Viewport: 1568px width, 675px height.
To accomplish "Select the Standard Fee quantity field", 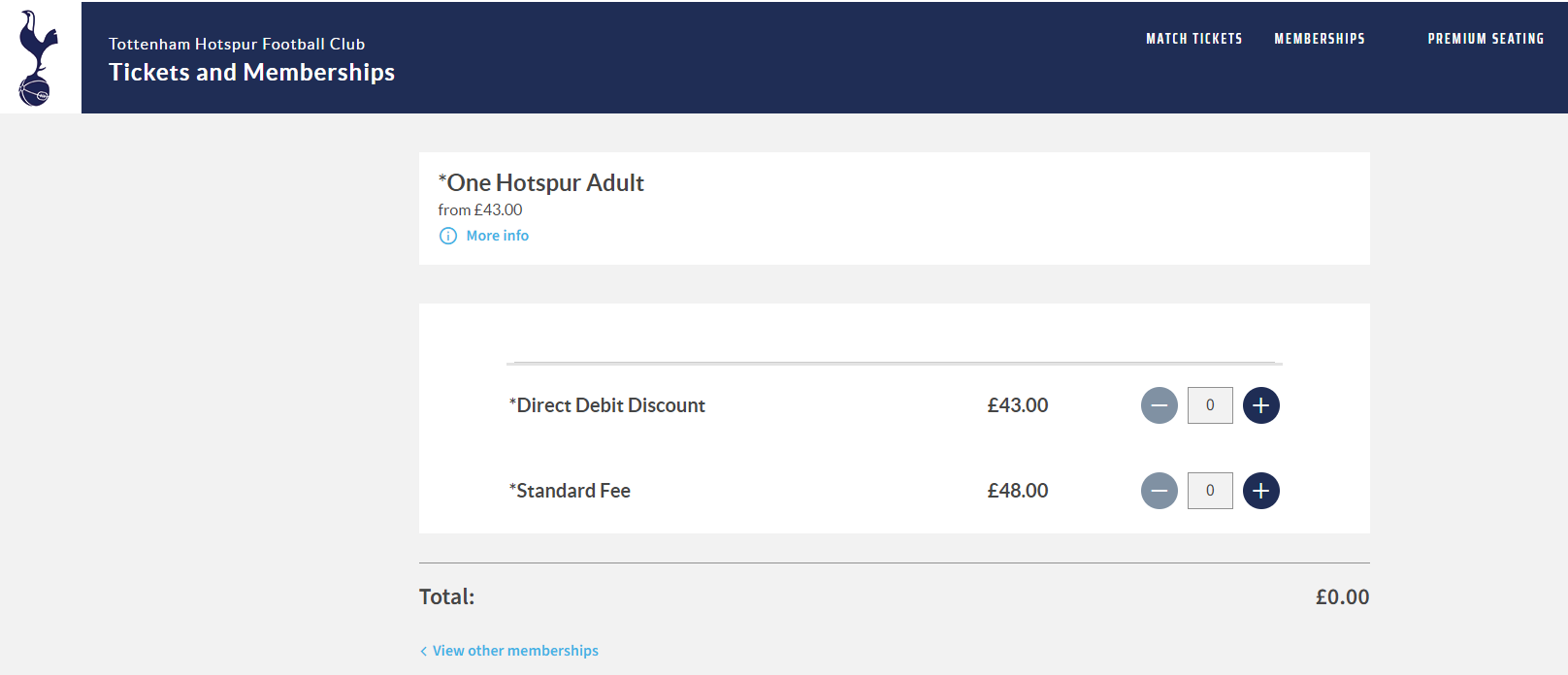I will (x=1209, y=491).
